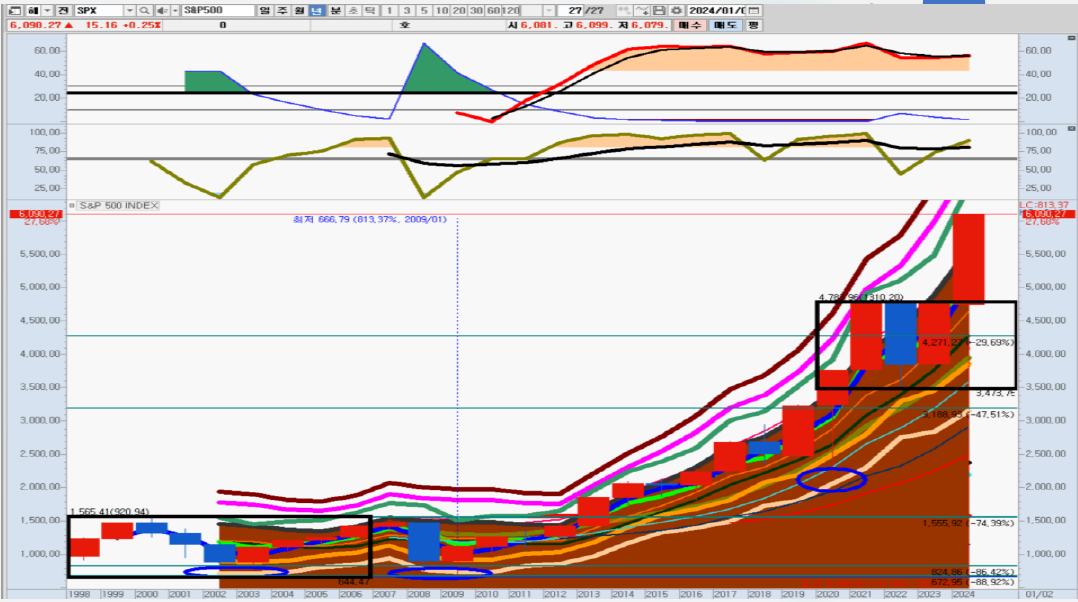Set interval to 5
This screenshot has width=1078, height=602.
424,11
